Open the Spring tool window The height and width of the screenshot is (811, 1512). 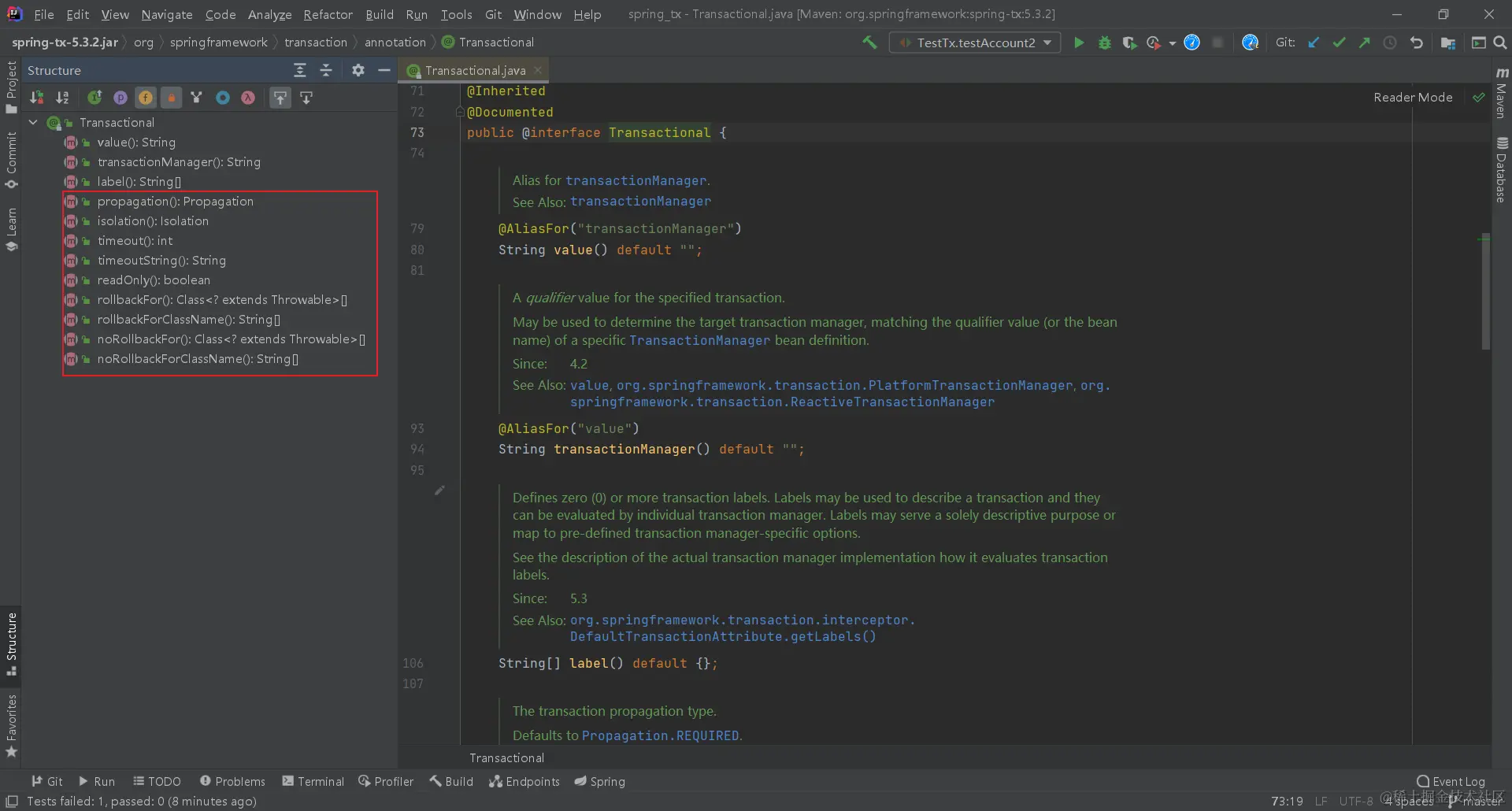coord(599,782)
